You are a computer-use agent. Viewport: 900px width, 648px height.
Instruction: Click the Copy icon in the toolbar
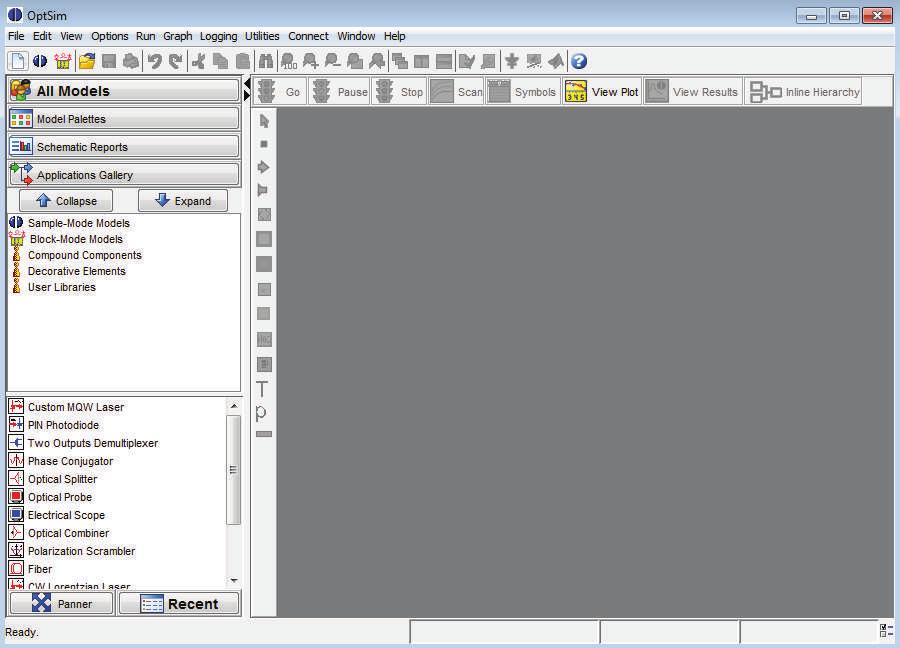coord(220,61)
